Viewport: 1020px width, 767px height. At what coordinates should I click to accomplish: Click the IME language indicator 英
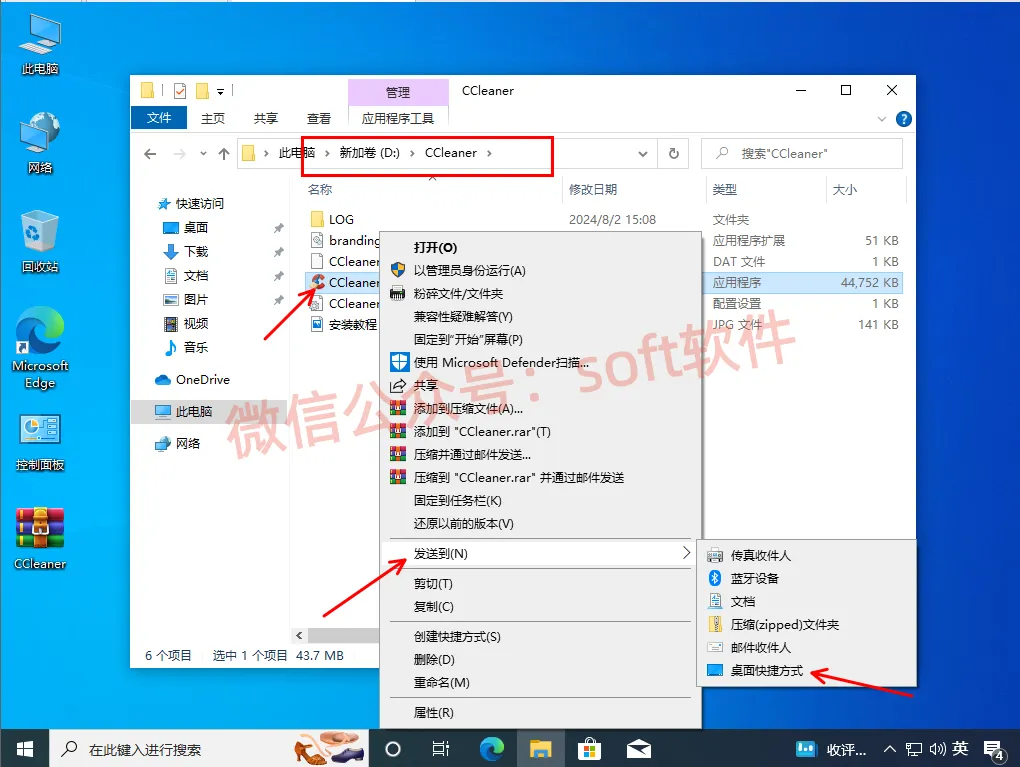tap(961, 749)
